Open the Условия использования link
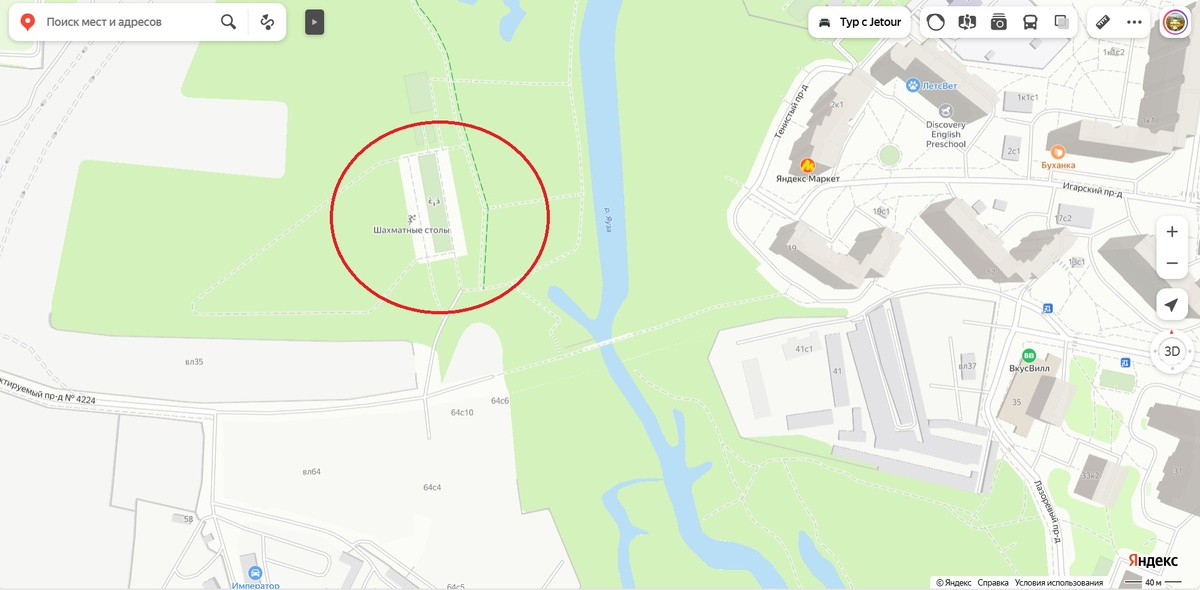 point(1058,582)
